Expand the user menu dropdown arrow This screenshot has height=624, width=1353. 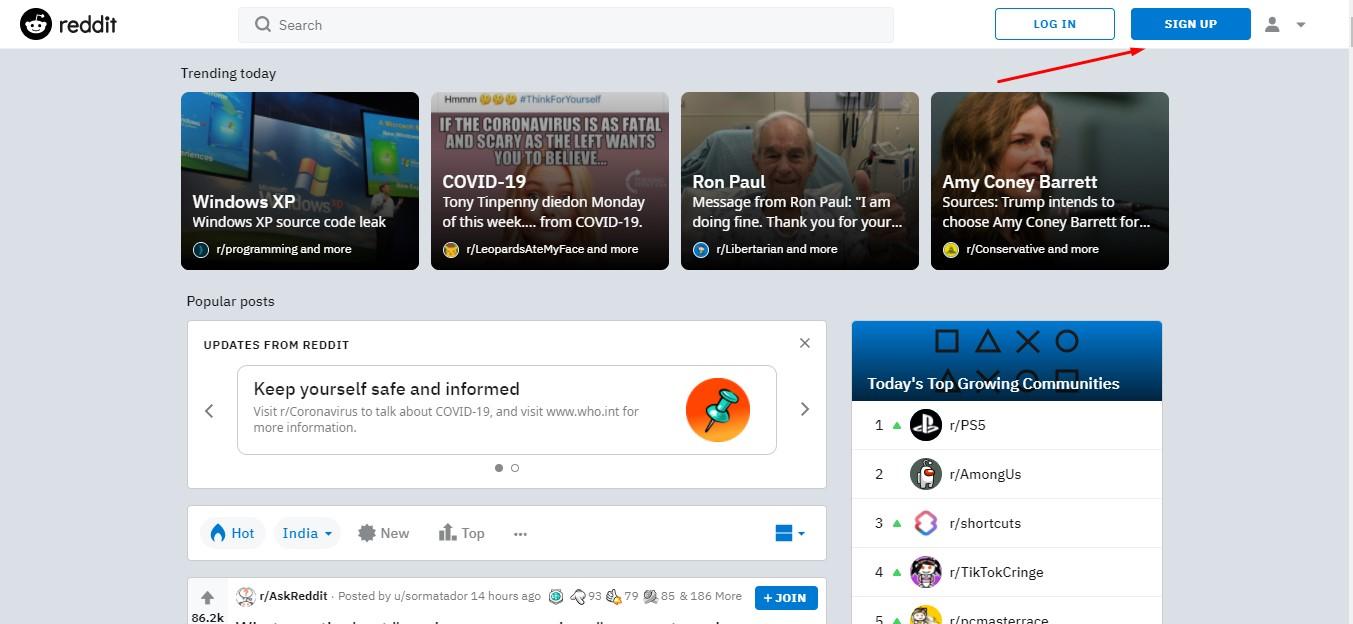1301,25
